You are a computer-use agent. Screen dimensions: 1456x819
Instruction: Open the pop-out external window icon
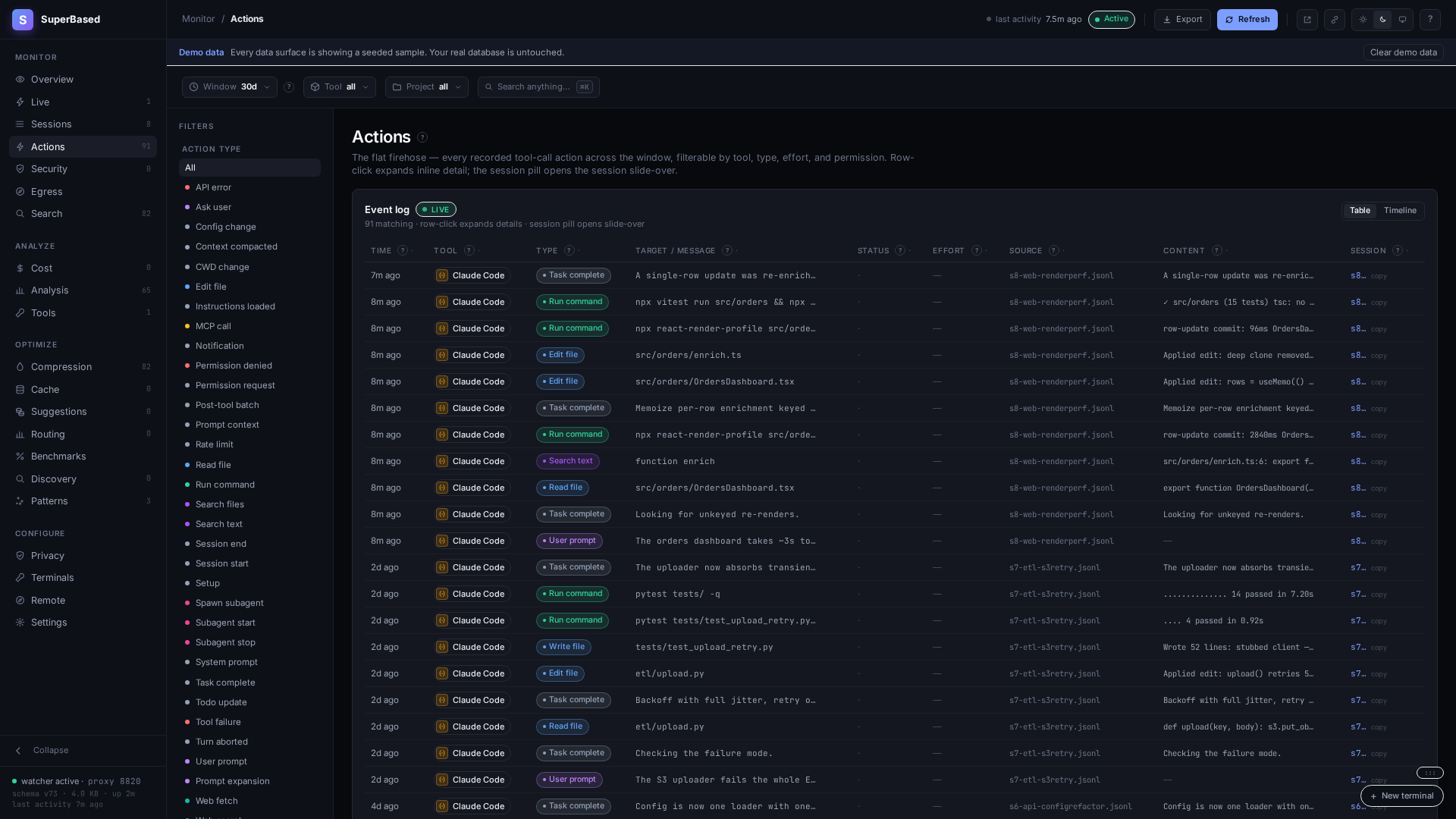tap(1307, 20)
